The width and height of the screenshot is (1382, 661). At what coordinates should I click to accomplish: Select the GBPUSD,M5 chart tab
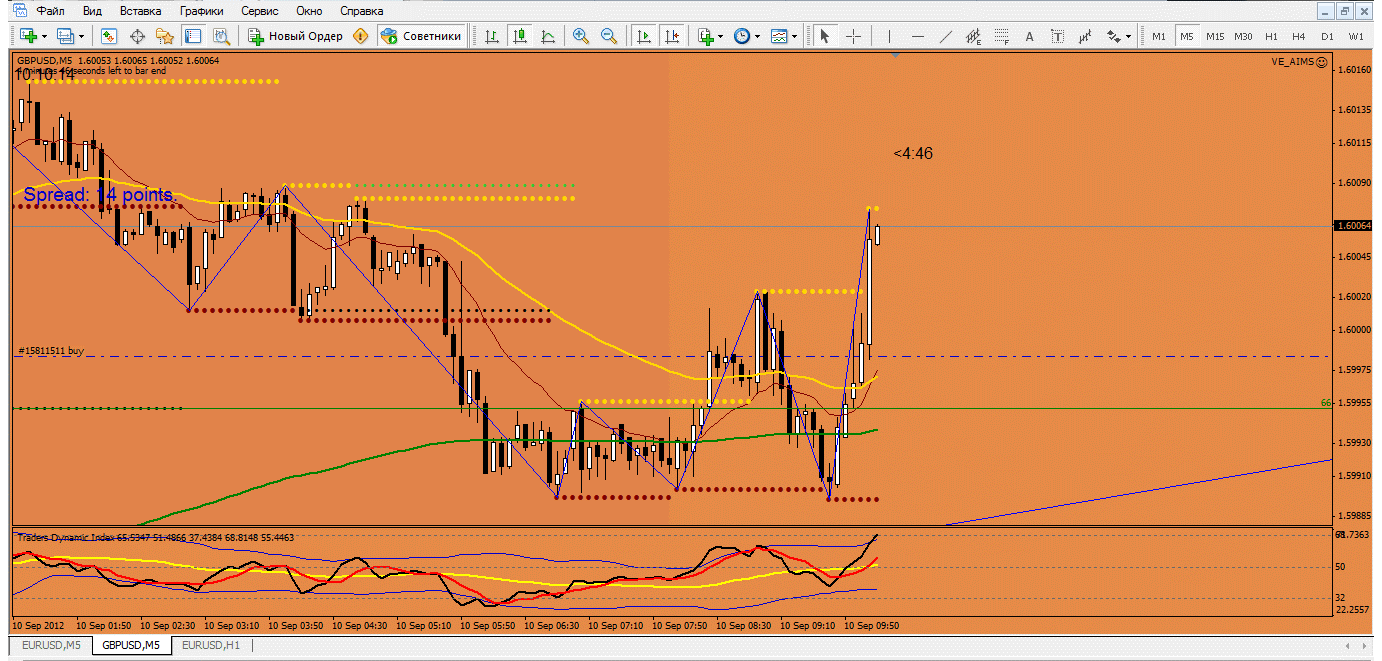tap(131, 646)
